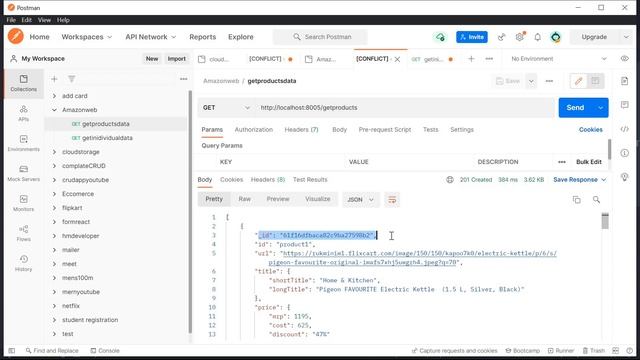The height and width of the screenshot is (360, 640).
Task: Open tab bar three-dot options
Action: tap(489, 59)
